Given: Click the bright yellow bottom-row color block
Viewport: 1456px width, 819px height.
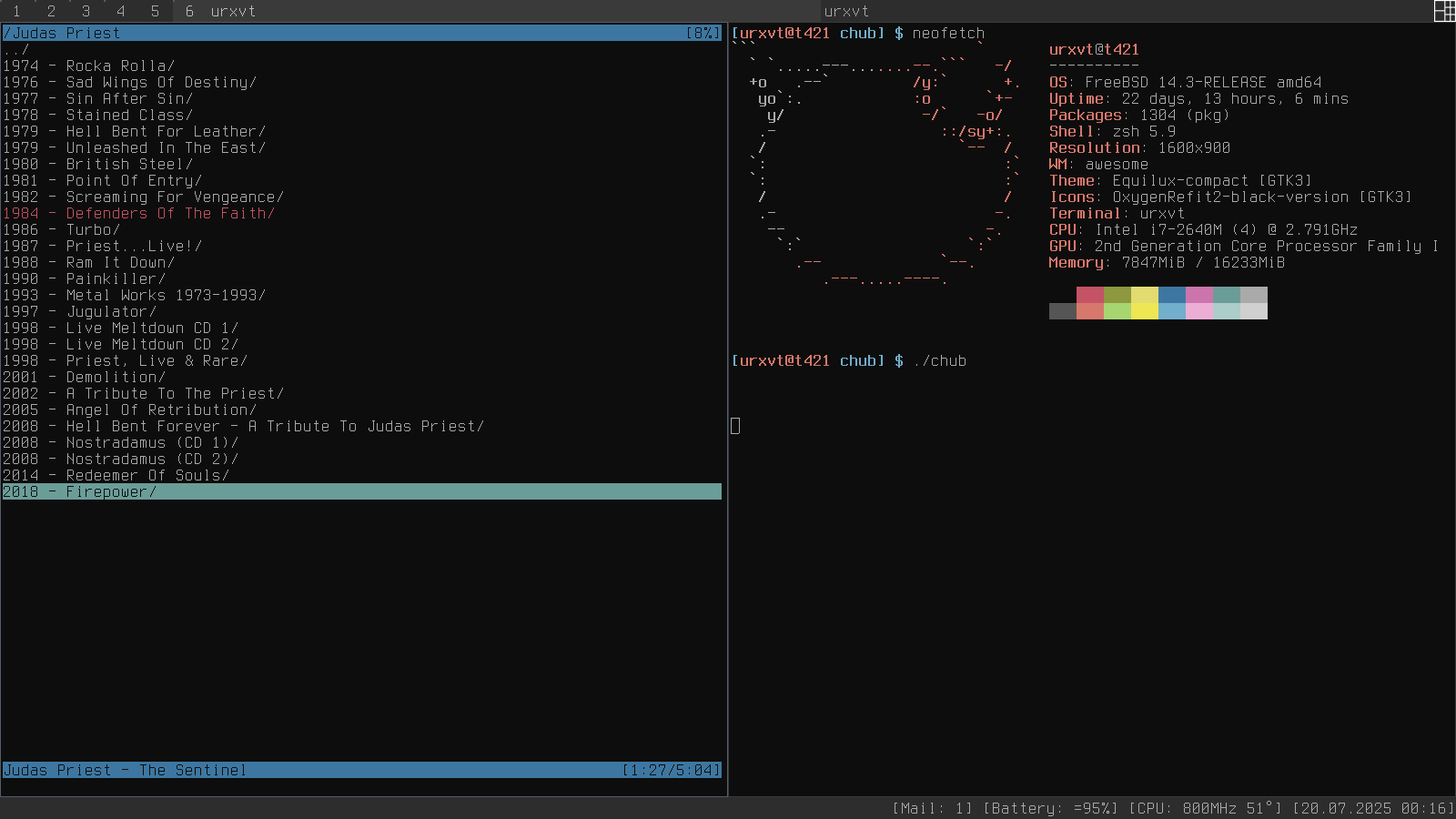Looking at the screenshot, I should tap(1145, 311).
